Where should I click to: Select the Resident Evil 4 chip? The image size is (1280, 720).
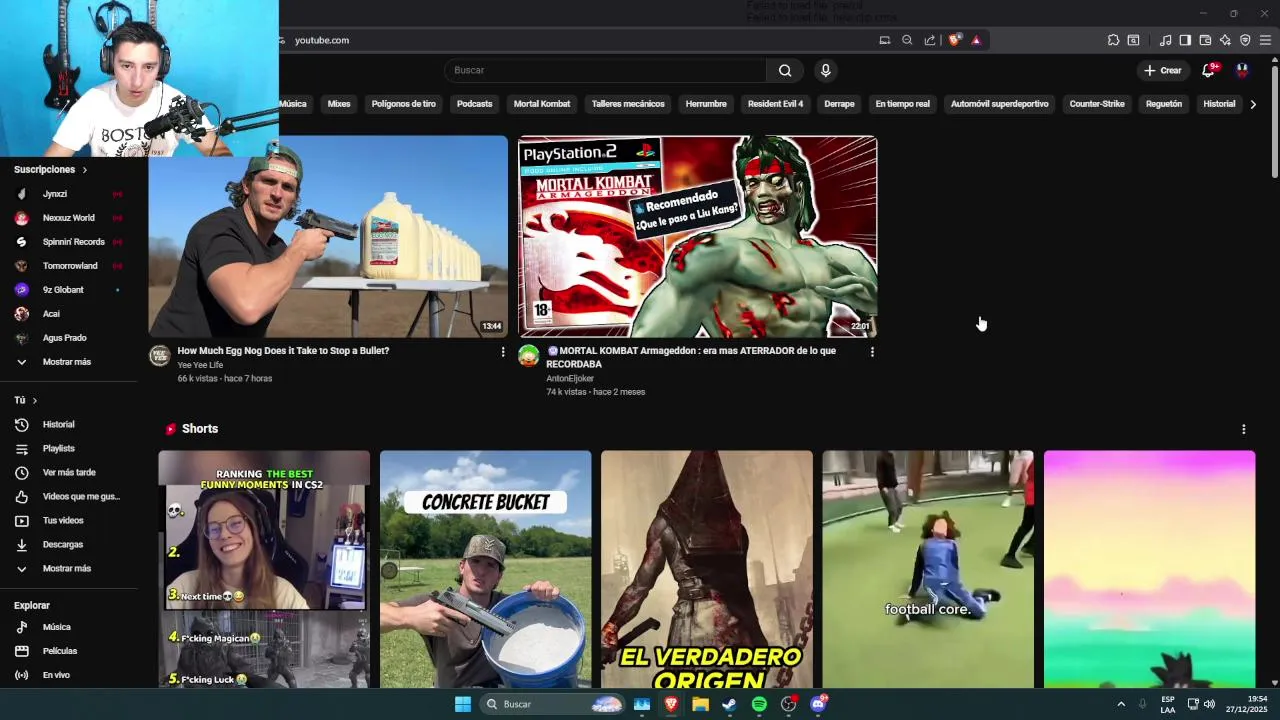tap(775, 104)
